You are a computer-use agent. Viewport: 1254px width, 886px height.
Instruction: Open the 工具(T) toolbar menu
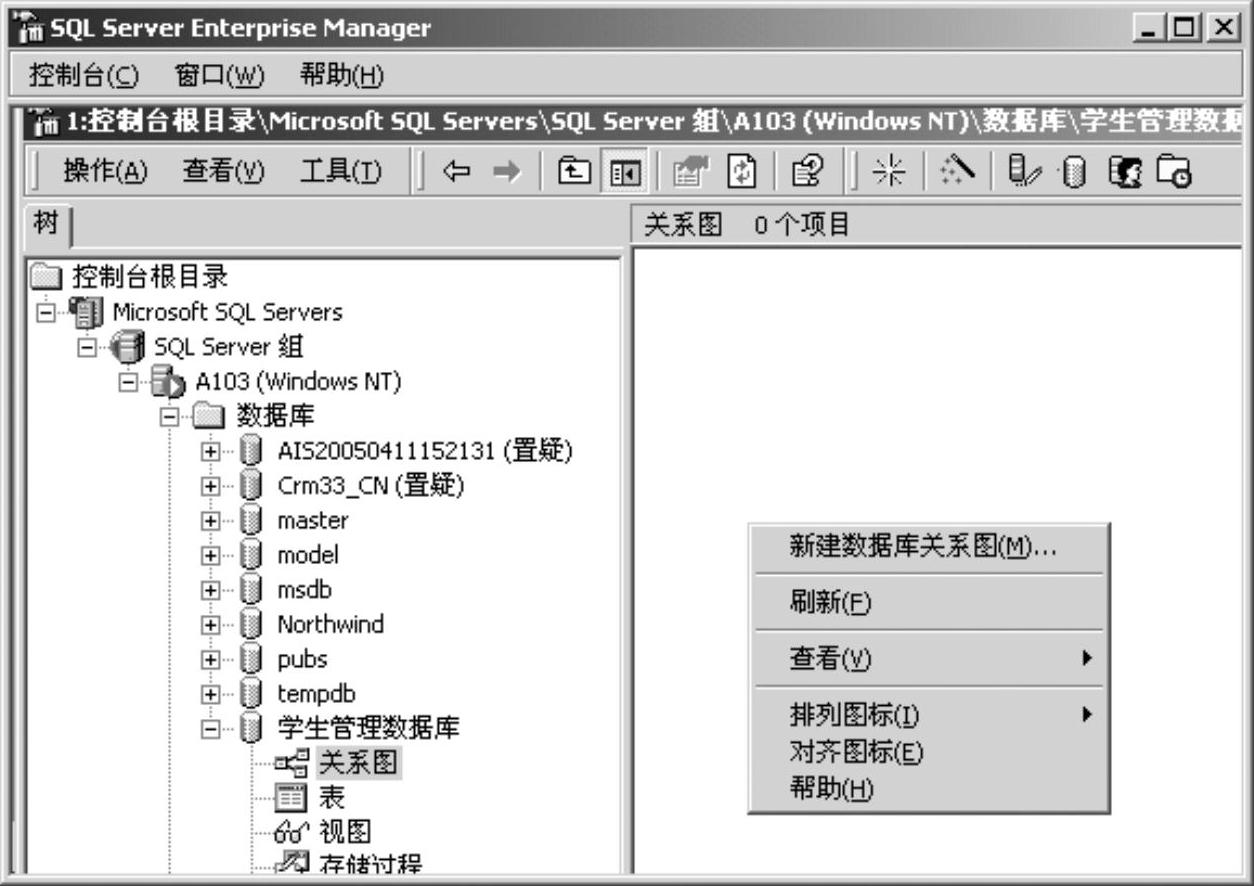340,171
